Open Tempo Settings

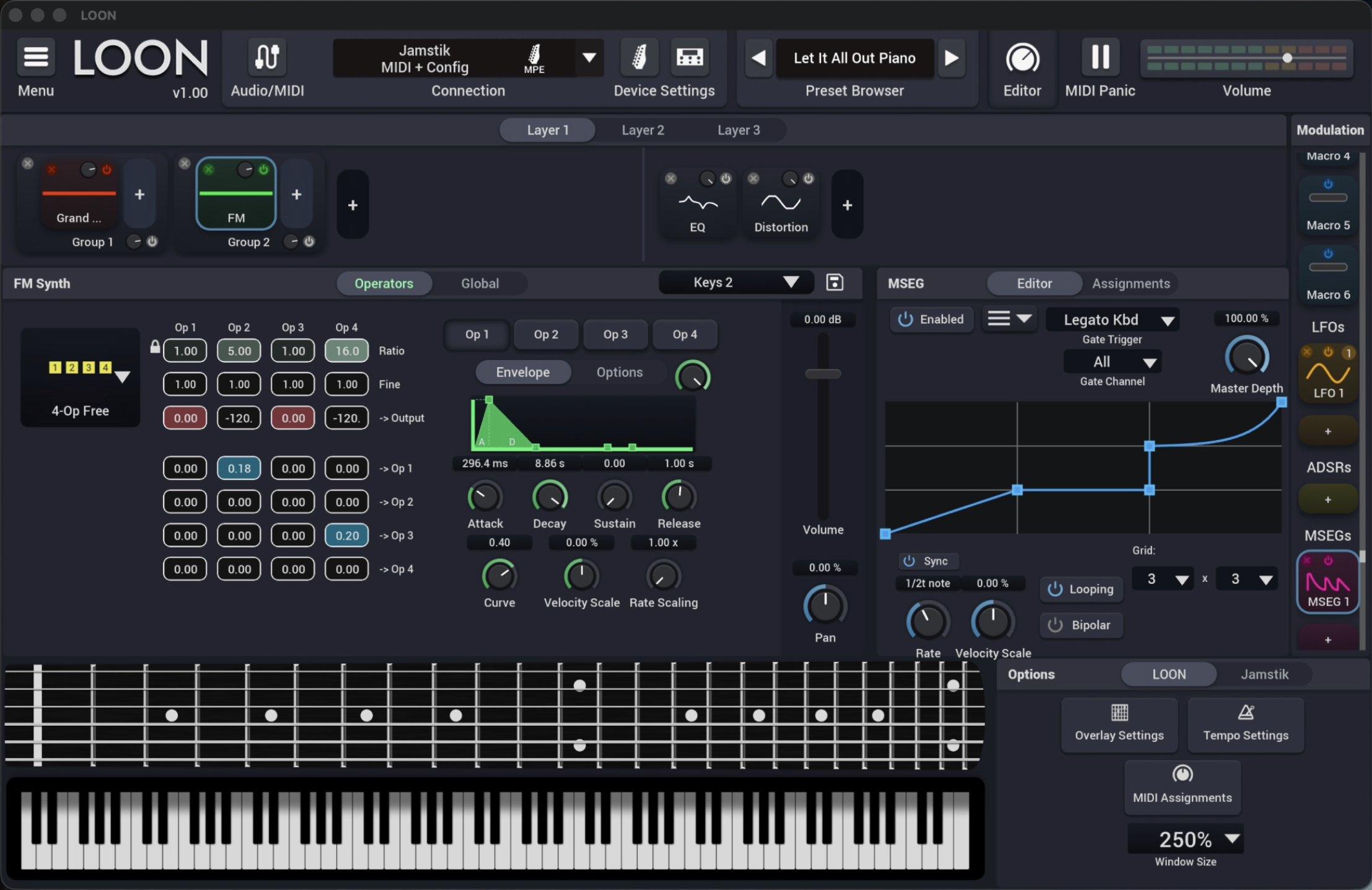pyautogui.click(x=1246, y=724)
